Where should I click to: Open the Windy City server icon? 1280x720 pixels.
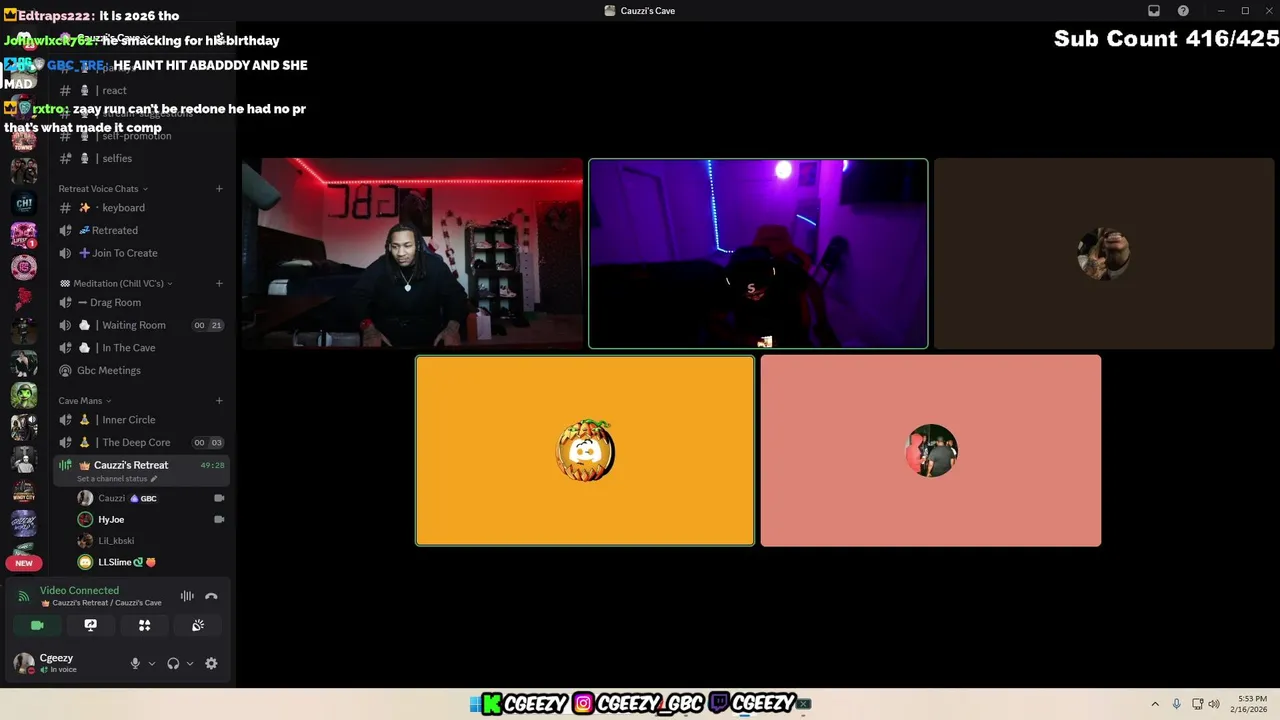[x=24, y=491]
